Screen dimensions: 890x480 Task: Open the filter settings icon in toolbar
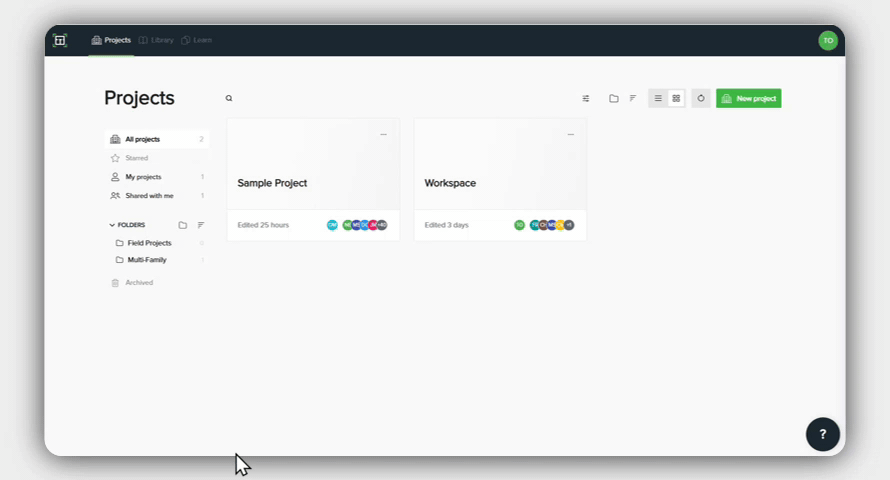(586, 99)
